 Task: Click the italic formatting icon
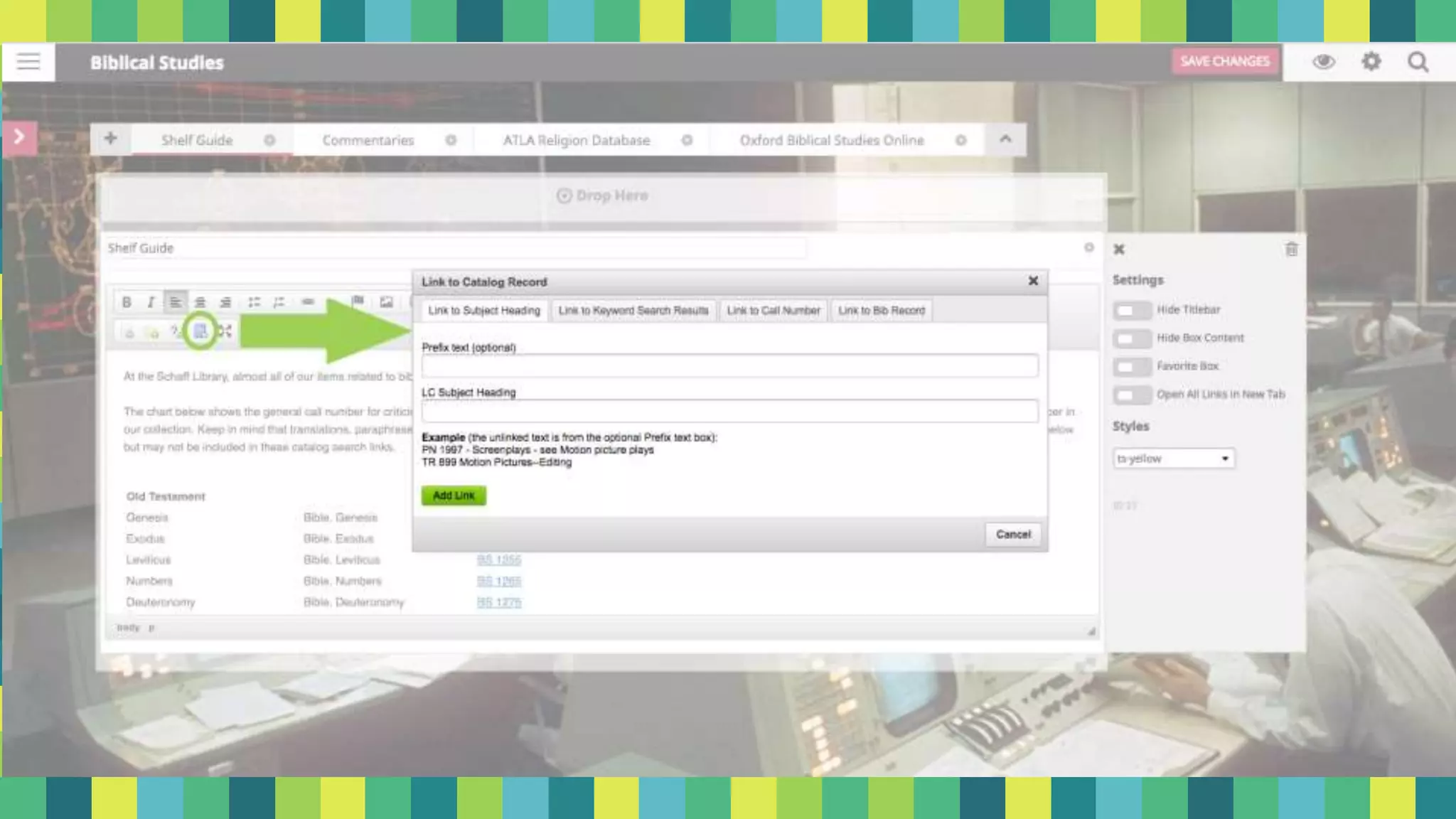[151, 302]
